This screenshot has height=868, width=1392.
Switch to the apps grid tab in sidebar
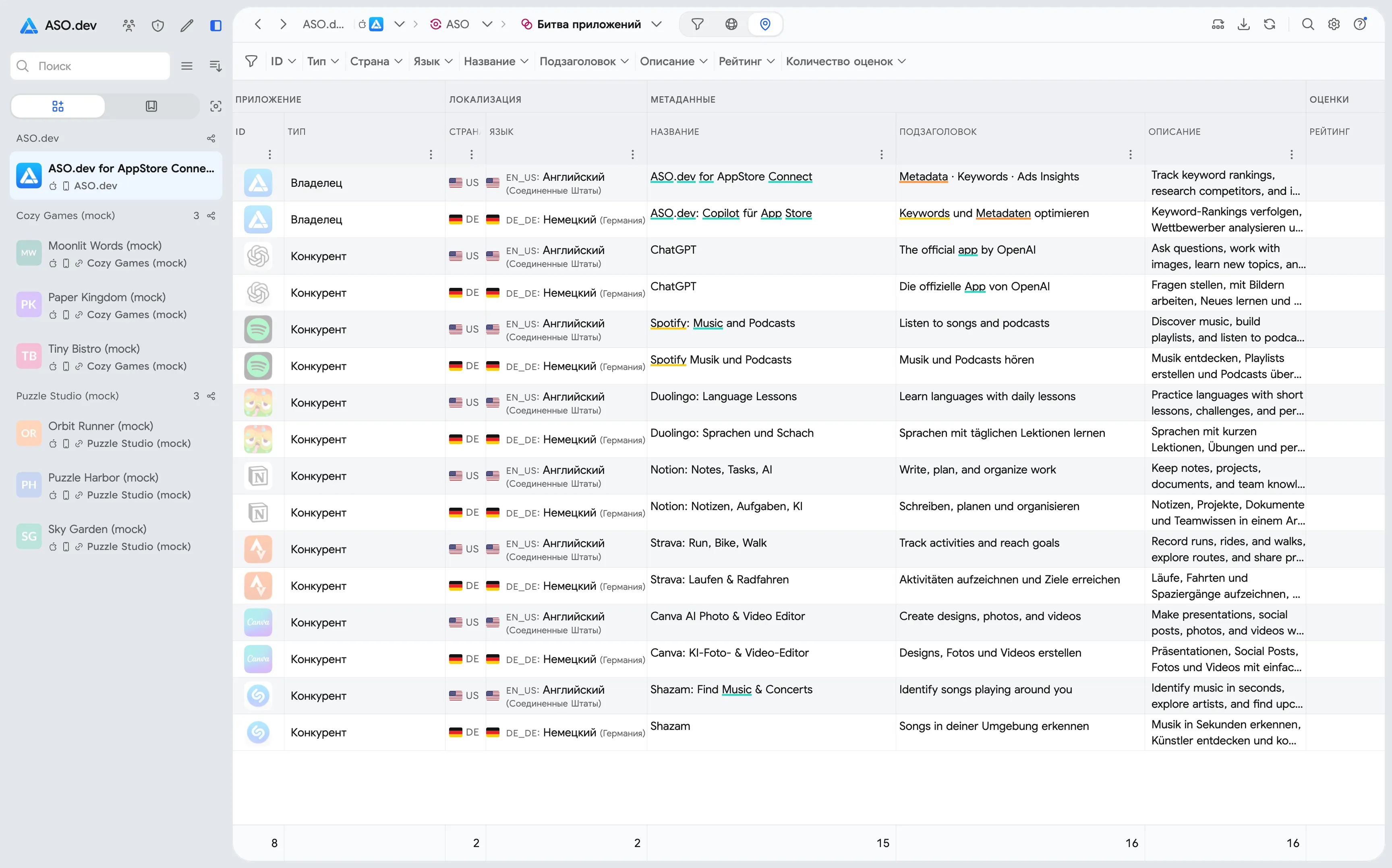coord(58,106)
